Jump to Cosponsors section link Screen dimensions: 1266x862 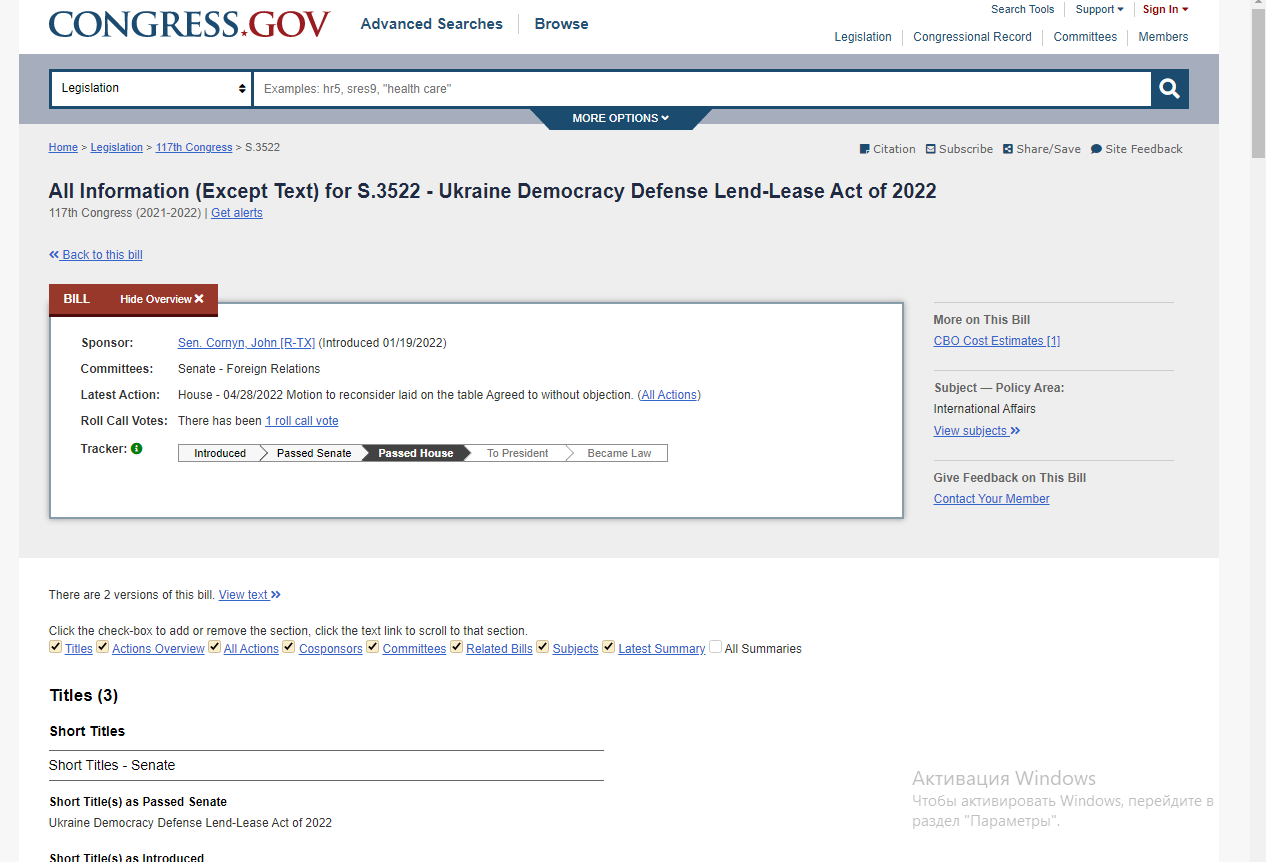[x=331, y=649]
